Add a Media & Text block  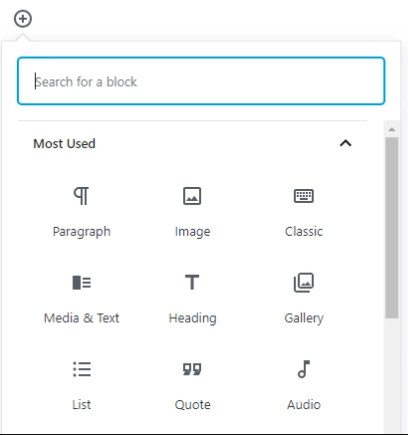pyautogui.click(x=82, y=283)
